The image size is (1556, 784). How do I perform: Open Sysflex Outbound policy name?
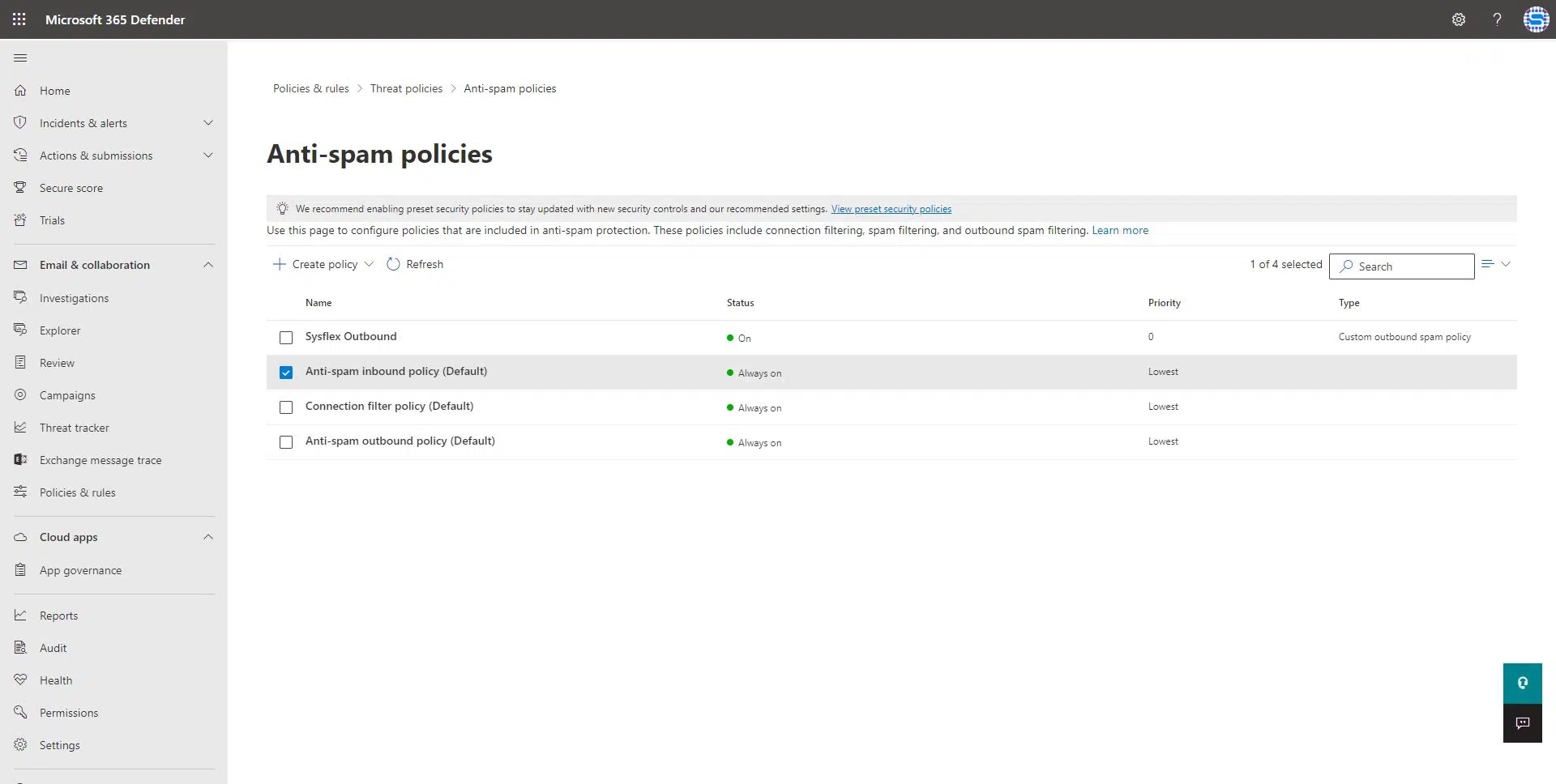pyautogui.click(x=351, y=336)
